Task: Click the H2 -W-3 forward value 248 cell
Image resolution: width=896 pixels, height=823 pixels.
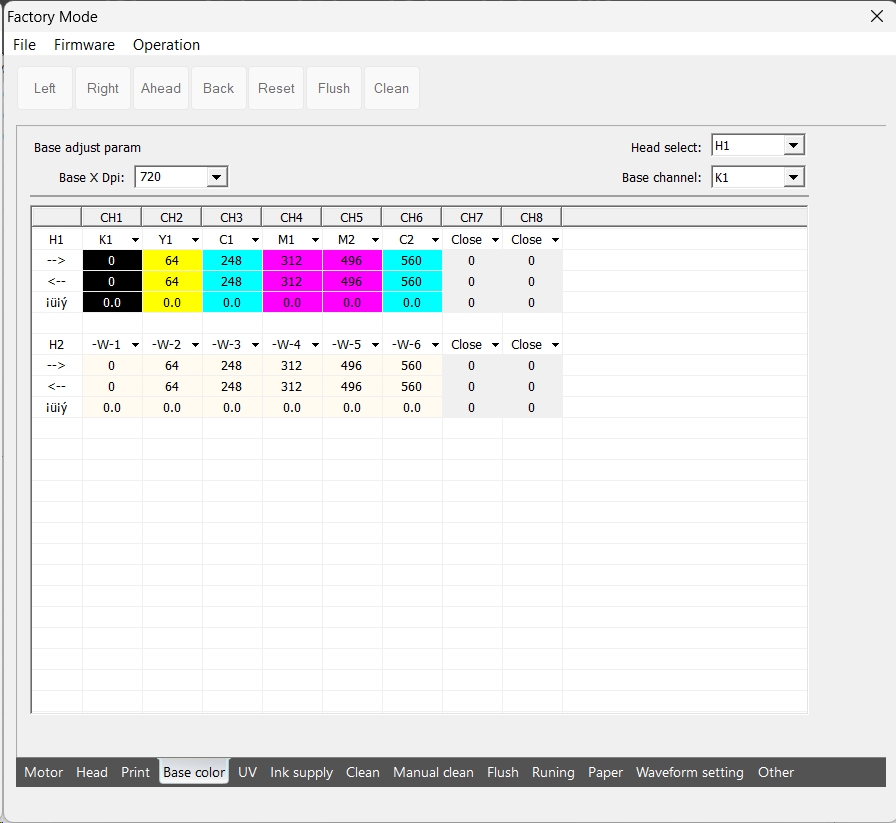Action: pyautogui.click(x=231, y=366)
